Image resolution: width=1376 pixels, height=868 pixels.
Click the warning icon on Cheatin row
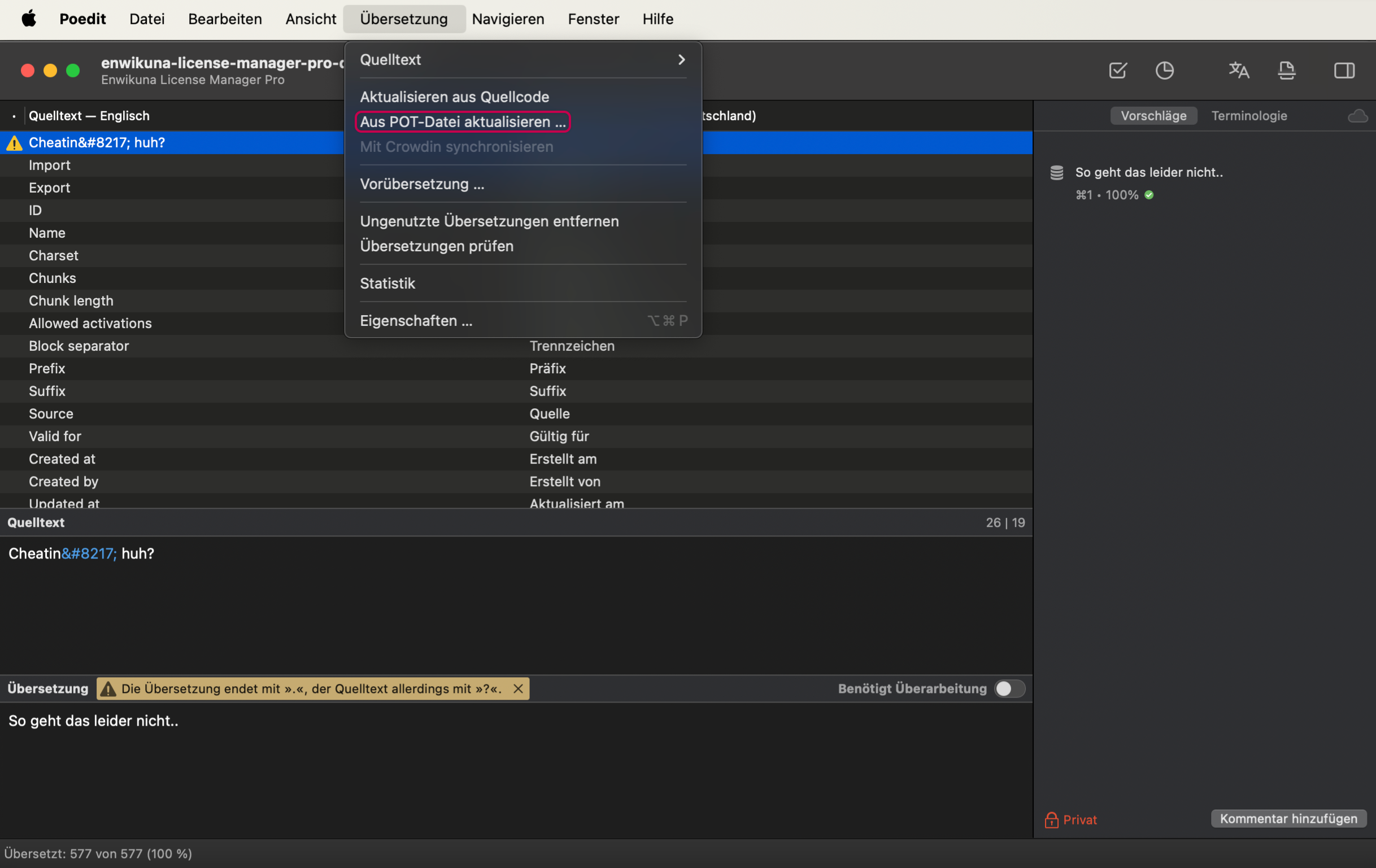point(14,143)
